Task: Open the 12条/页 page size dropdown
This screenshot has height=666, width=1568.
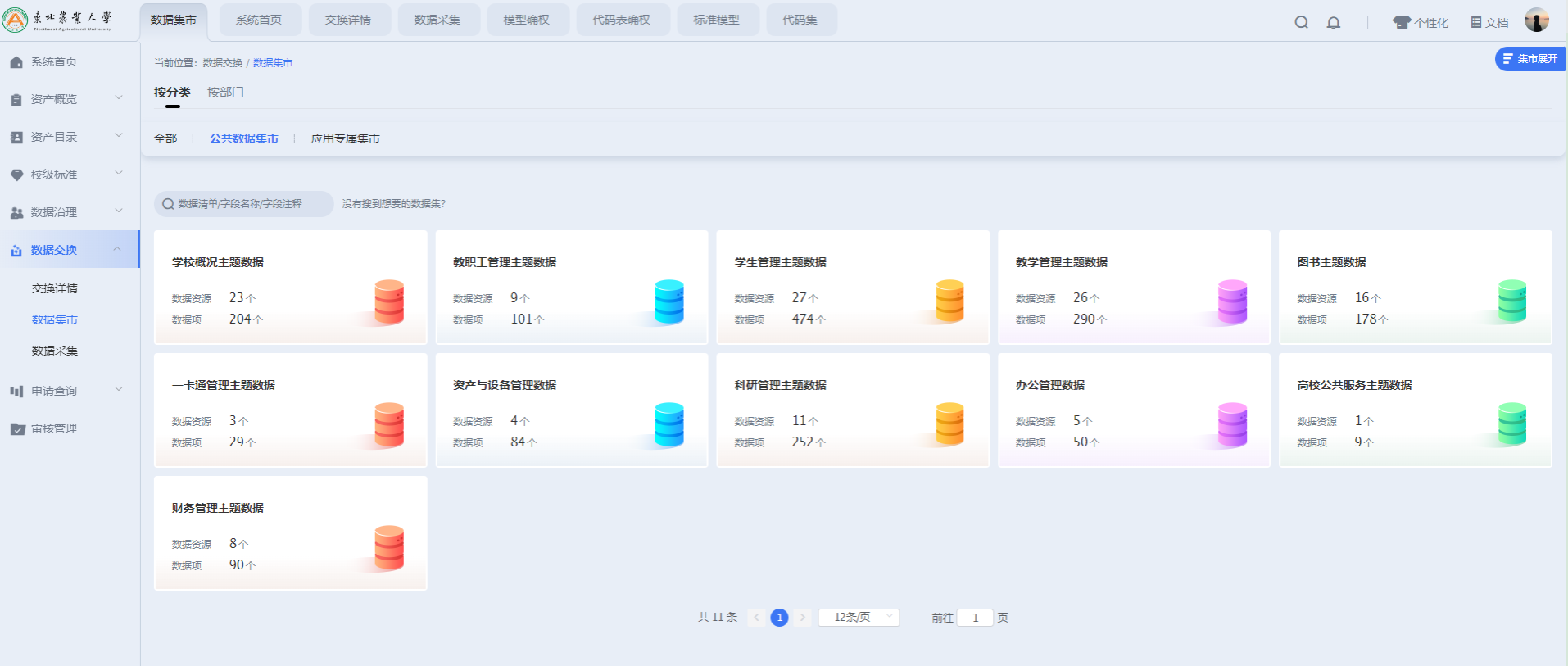Action: pos(859,617)
